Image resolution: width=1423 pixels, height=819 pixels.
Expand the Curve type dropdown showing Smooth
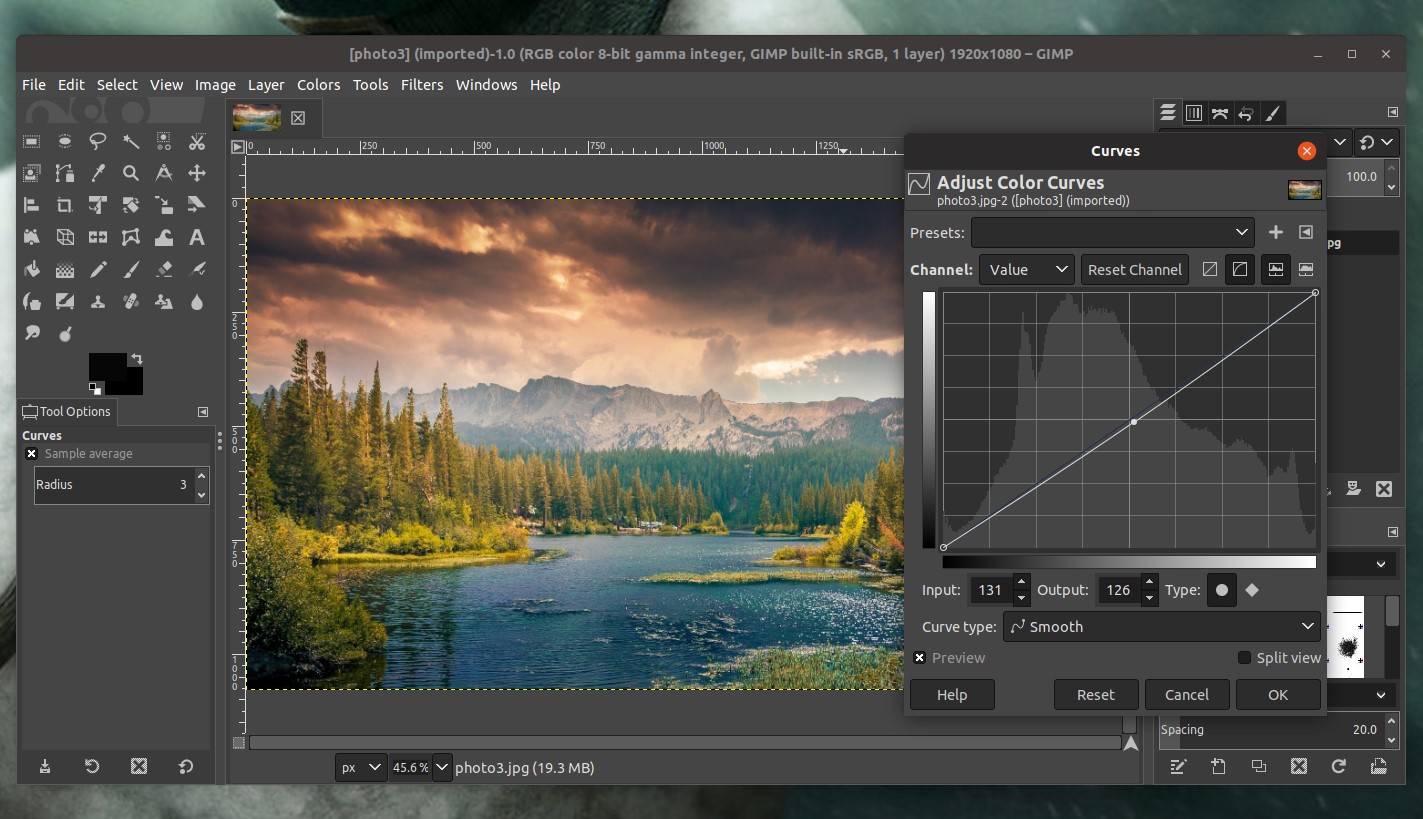point(1160,626)
